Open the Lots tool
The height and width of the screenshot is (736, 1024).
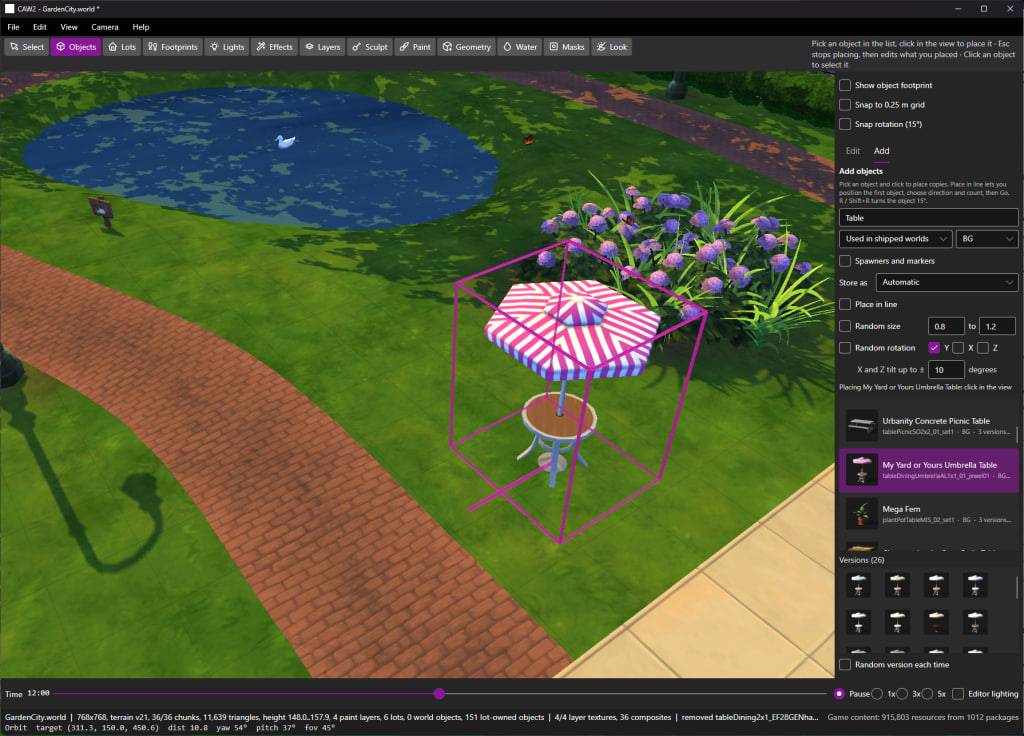122,47
